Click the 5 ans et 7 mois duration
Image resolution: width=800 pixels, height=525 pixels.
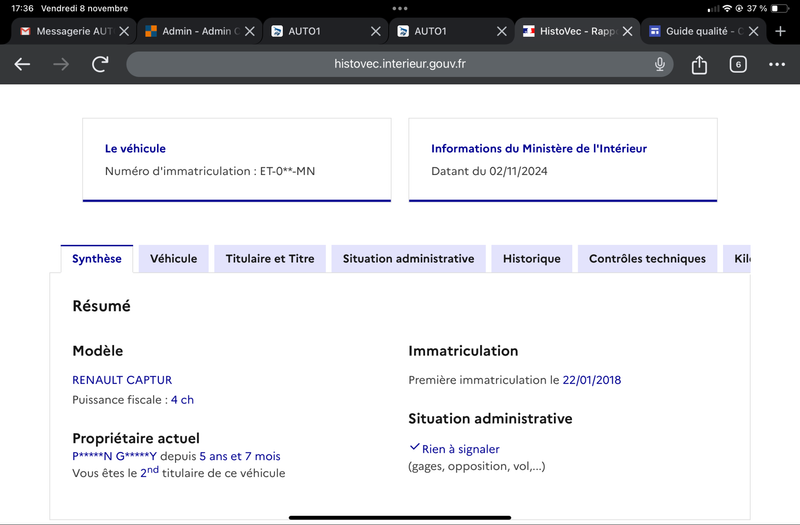(x=240, y=456)
